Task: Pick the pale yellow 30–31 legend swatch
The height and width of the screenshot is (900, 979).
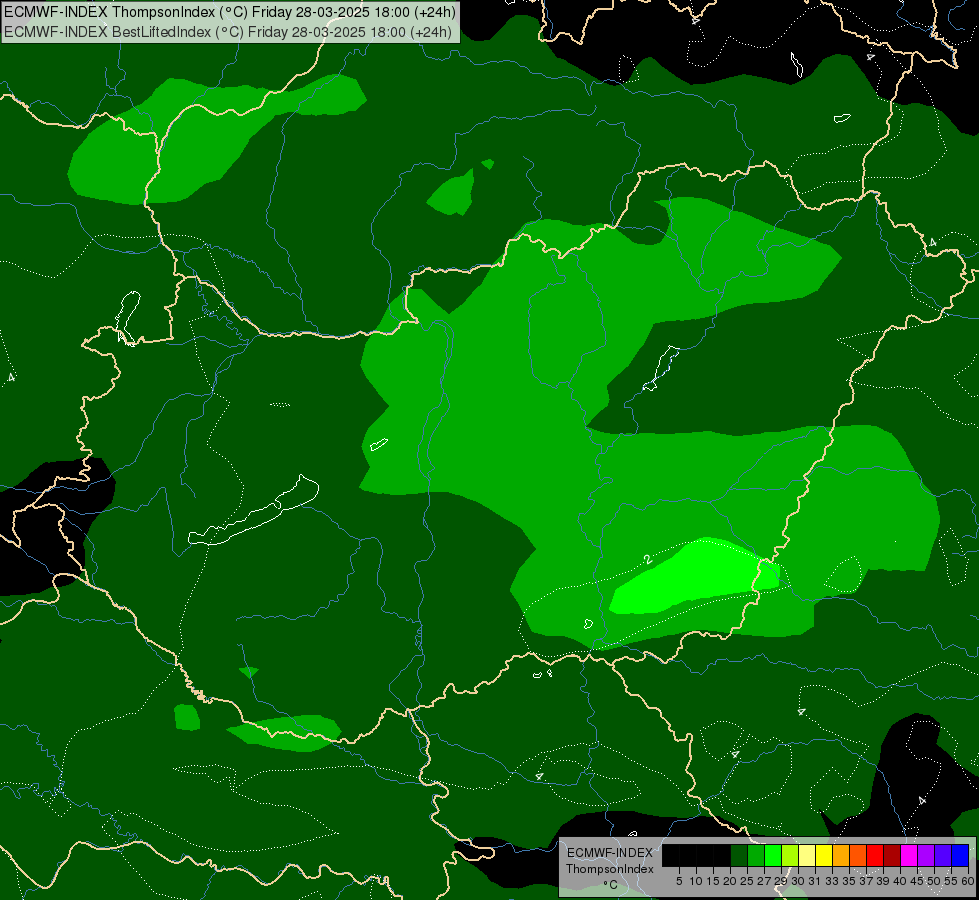Action: coord(807,855)
